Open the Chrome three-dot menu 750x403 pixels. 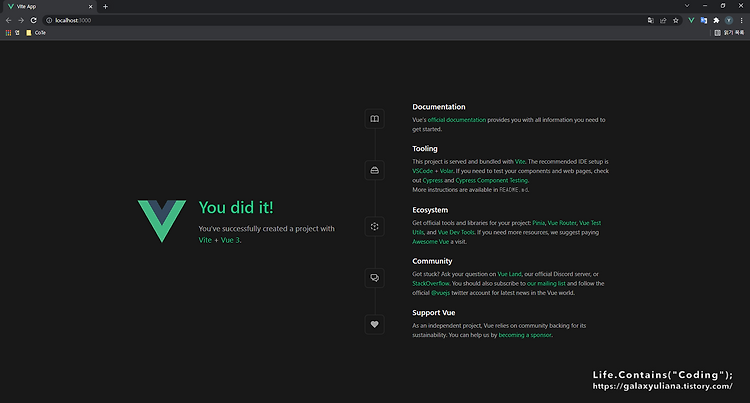pos(741,20)
